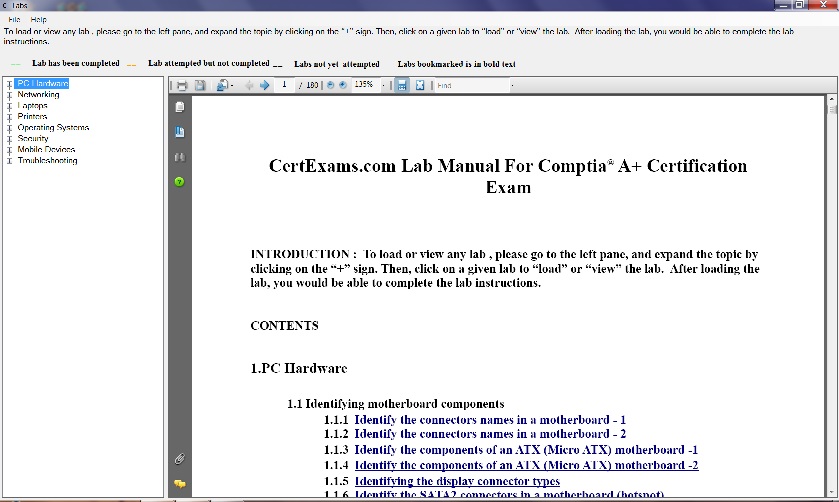Open link 1.1.3 ATX motherboard -1

point(526,450)
